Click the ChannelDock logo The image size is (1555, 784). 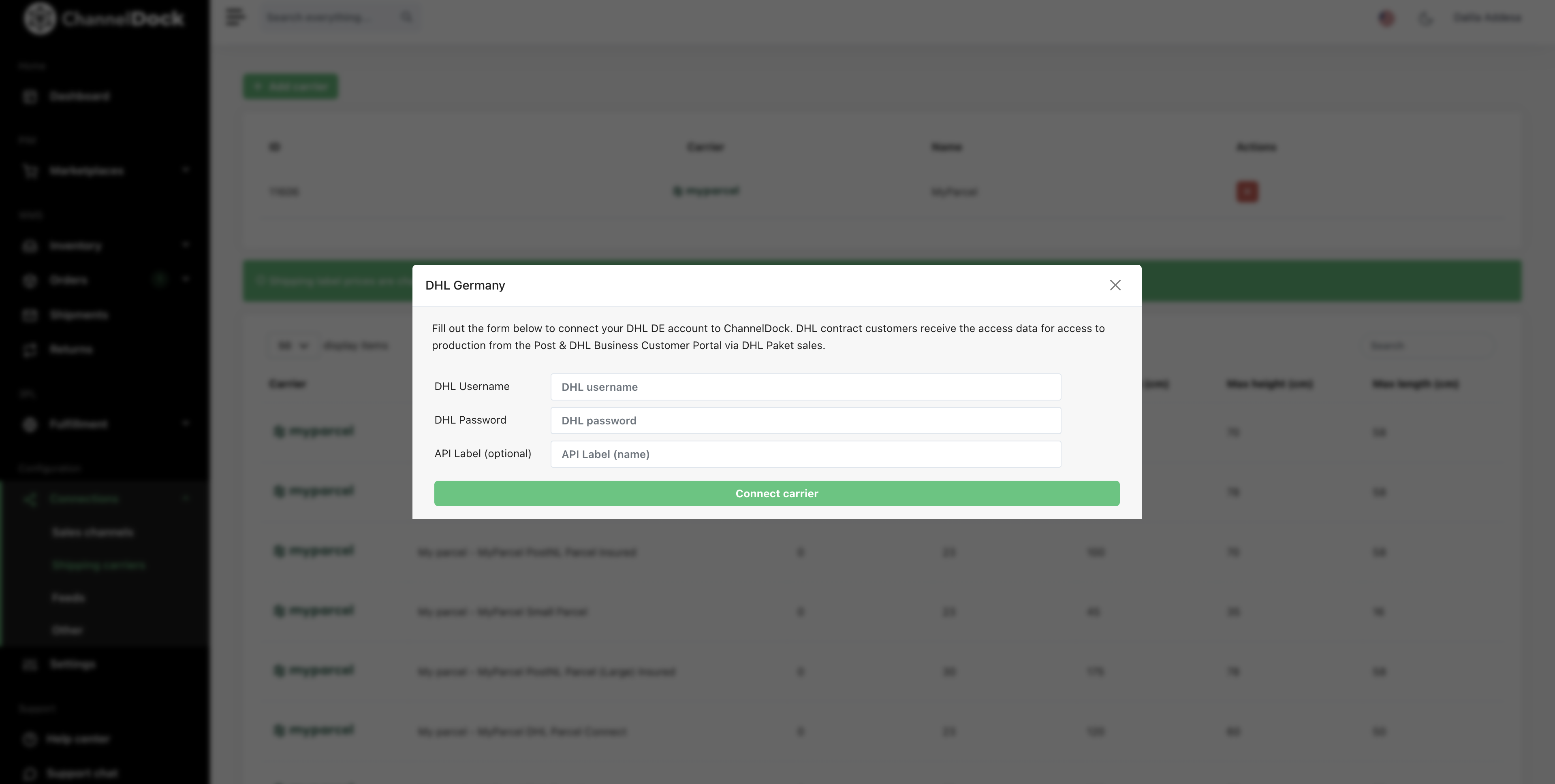[103, 18]
